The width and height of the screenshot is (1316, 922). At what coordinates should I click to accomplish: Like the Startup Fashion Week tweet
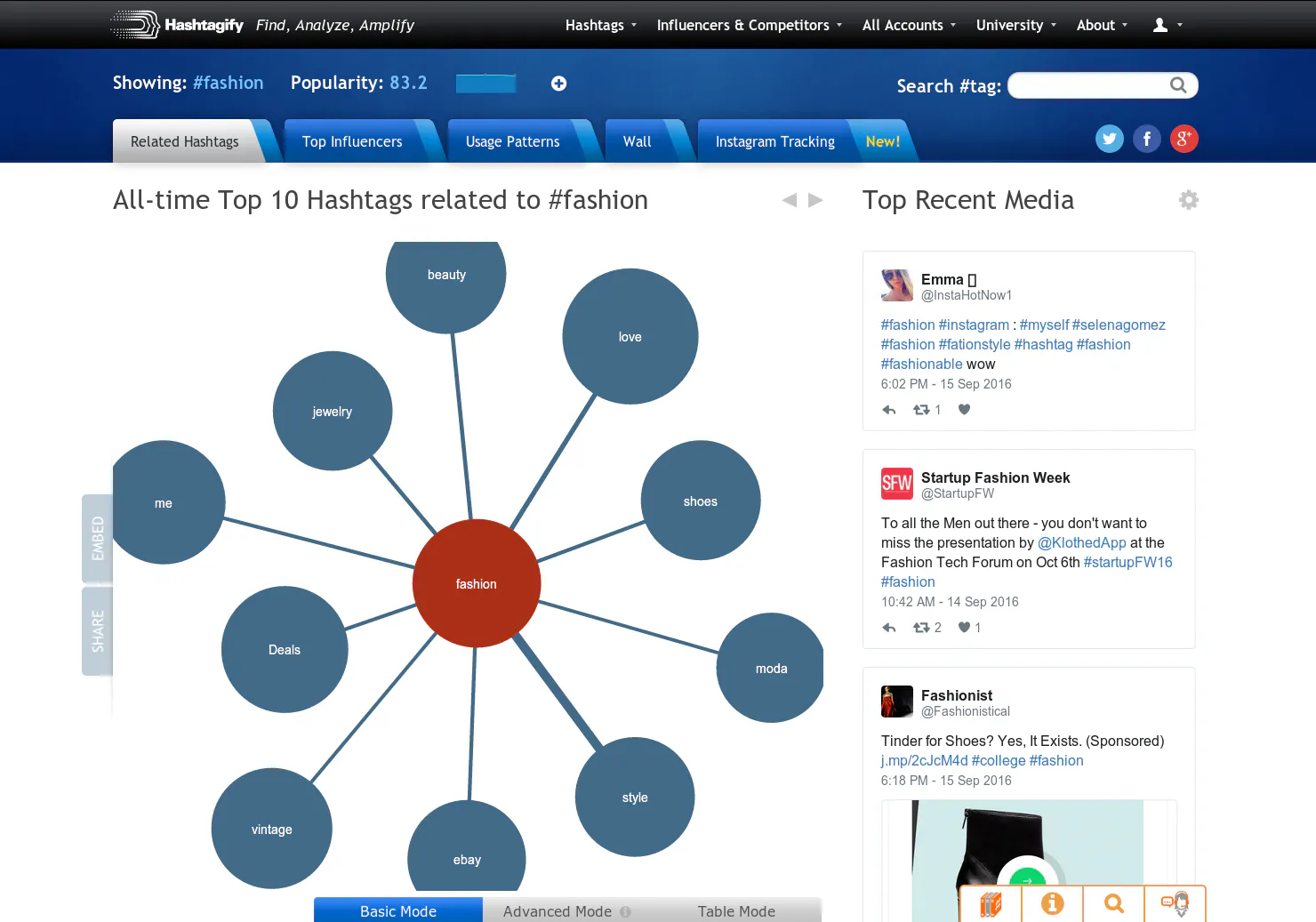[964, 628]
